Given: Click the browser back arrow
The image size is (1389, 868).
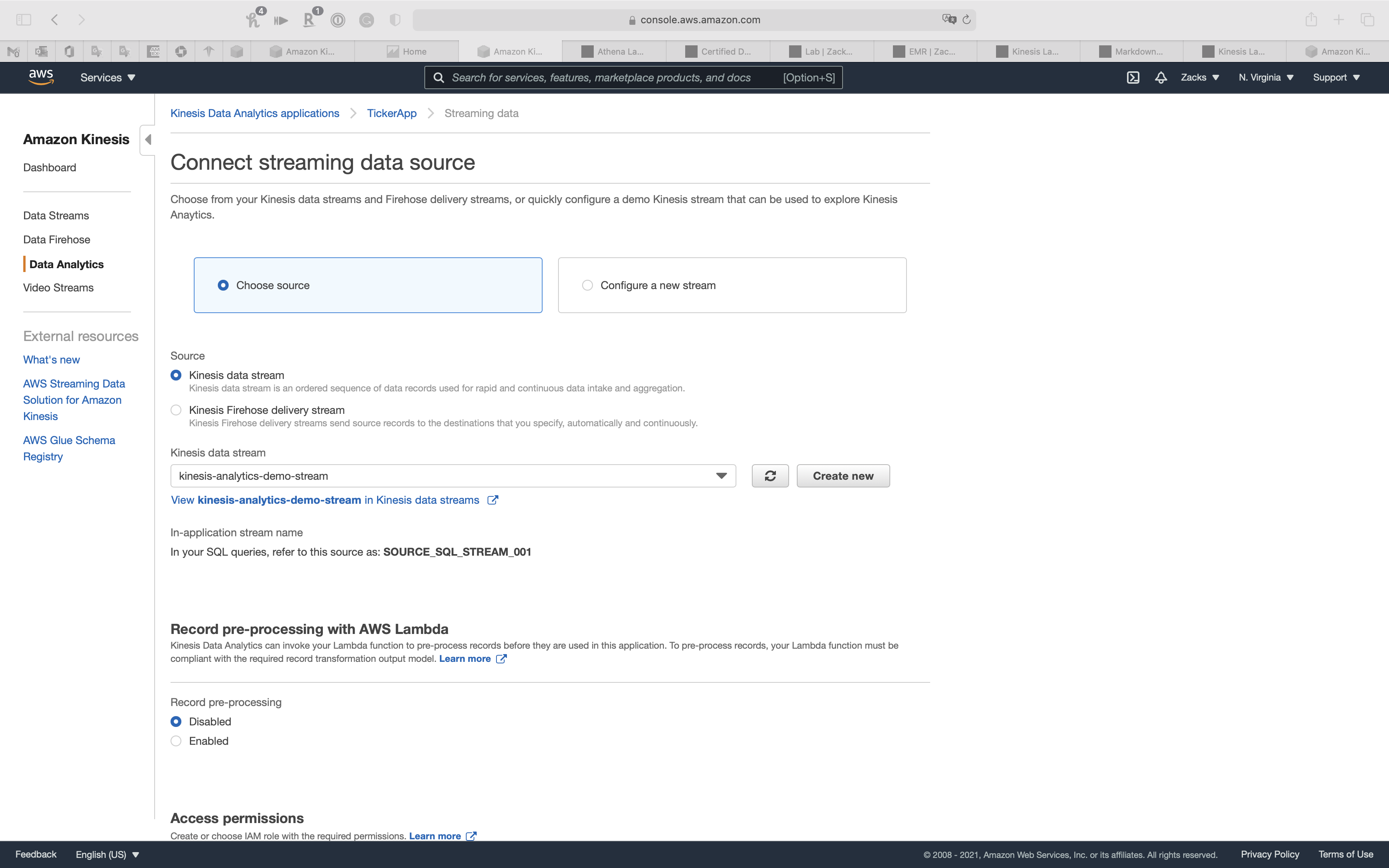Looking at the screenshot, I should pyautogui.click(x=55, y=19).
